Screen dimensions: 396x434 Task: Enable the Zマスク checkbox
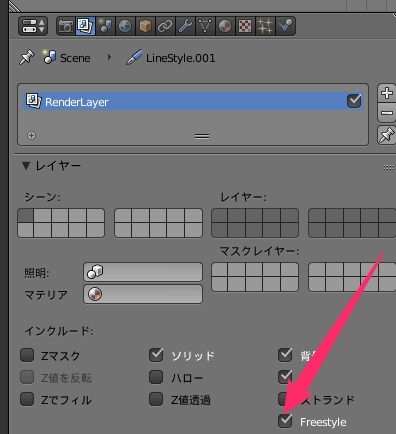(x=27, y=355)
